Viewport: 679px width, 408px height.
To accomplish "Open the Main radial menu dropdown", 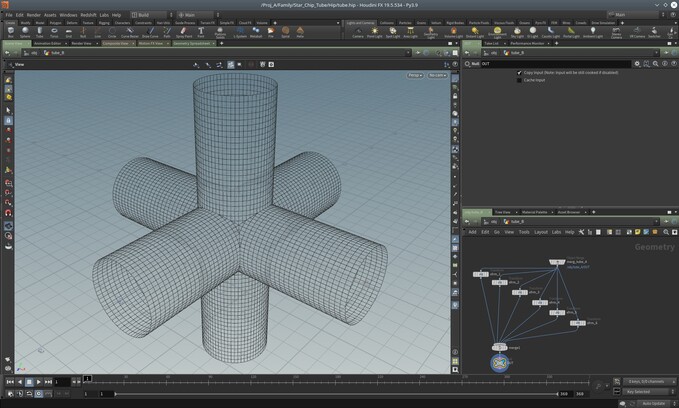I will (198, 15).
